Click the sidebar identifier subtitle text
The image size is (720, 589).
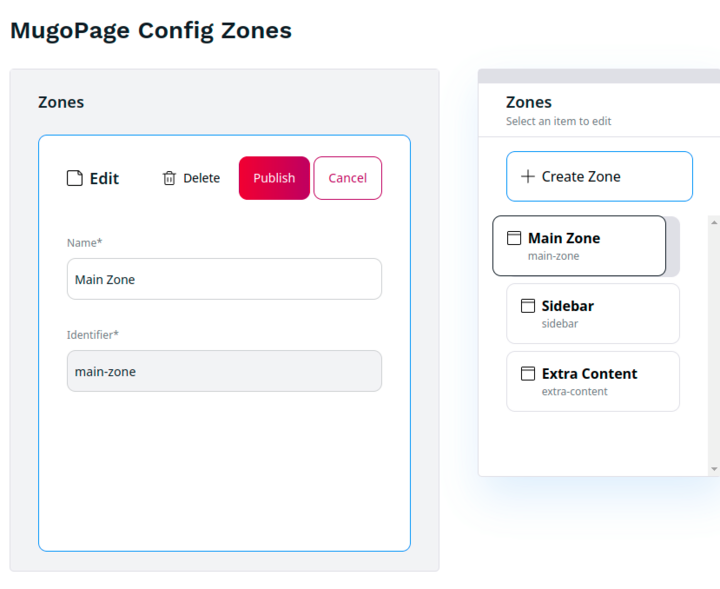pyautogui.click(x=560, y=324)
